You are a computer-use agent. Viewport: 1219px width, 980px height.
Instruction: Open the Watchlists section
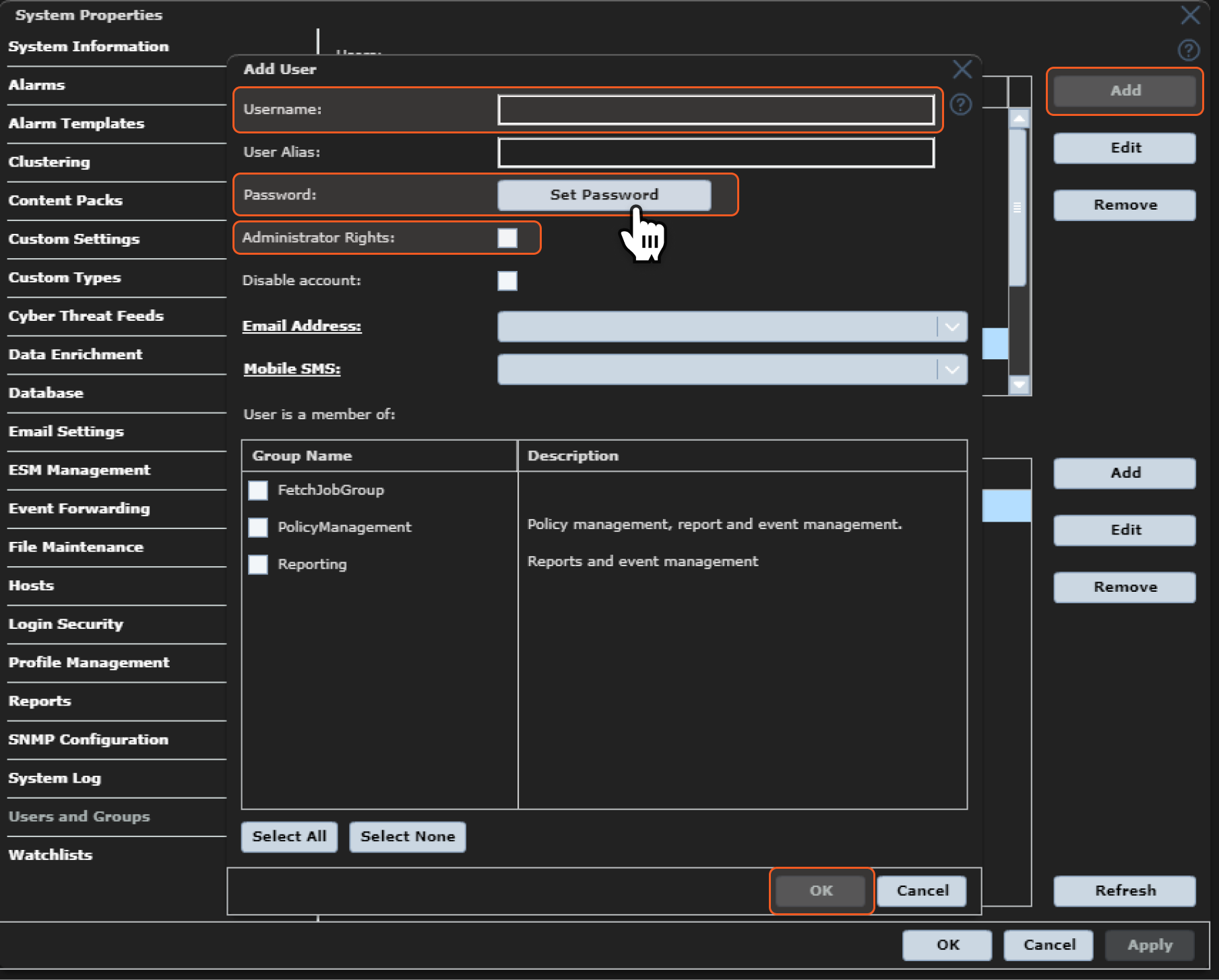[51, 855]
